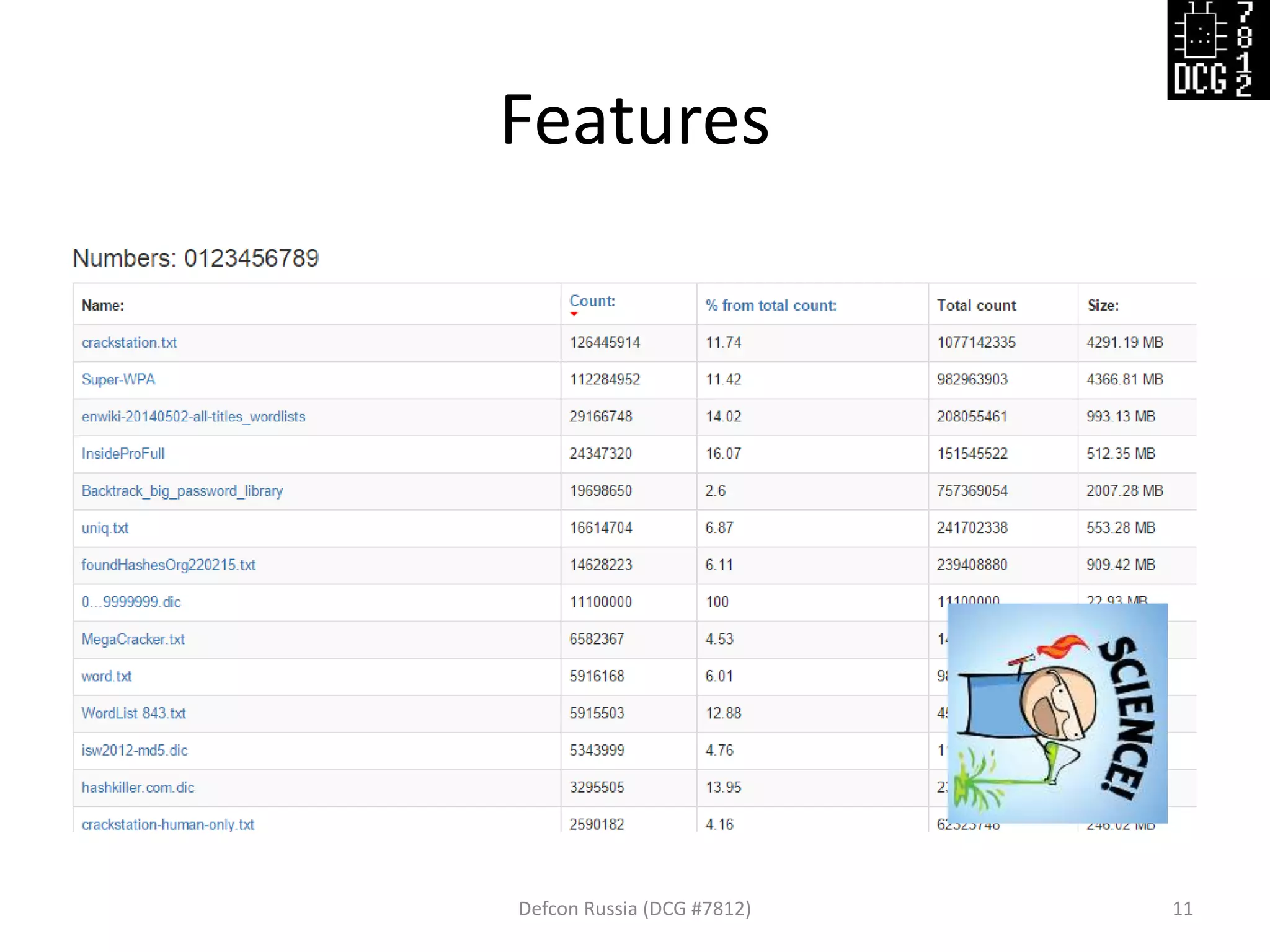Open word.txt link
Screen dimensions: 1270x952
107,676
